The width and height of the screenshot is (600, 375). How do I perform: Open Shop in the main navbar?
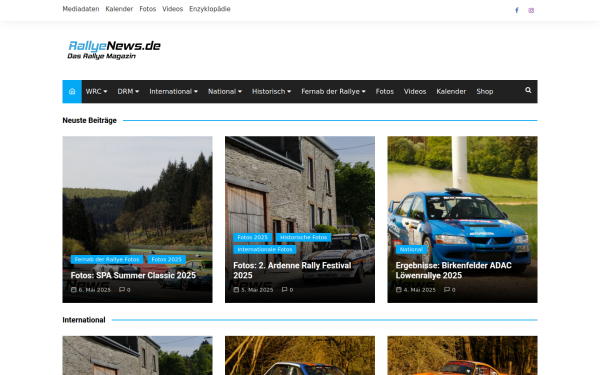click(x=484, y=91)
